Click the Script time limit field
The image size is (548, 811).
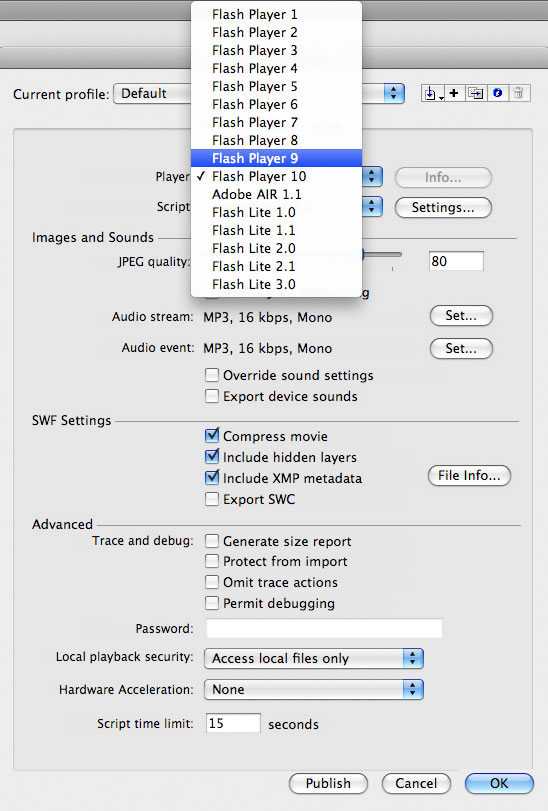[x=233, y=723]
